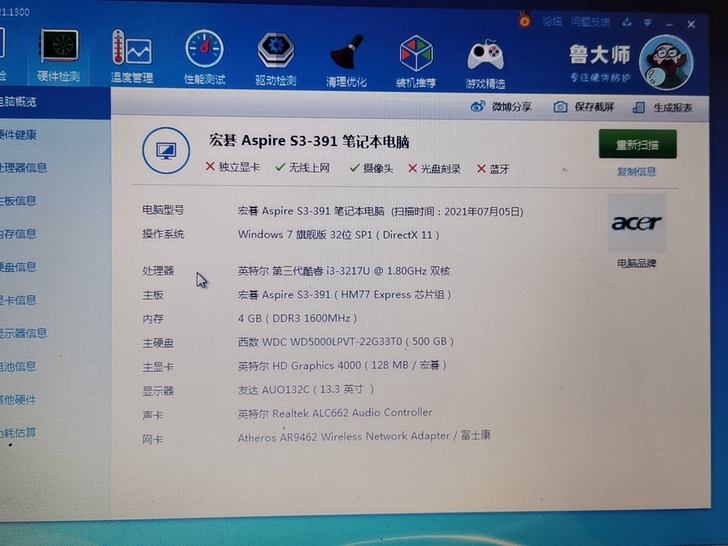Open 性能测试 performance test
This screenshot has width=728, height=546.
[x=204, y=58]
